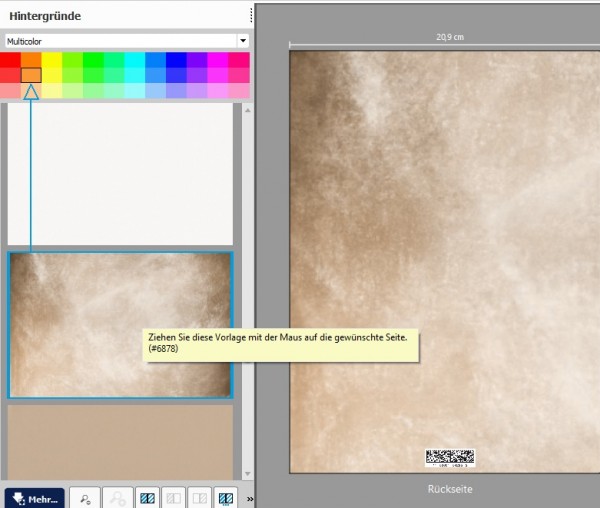Select the highlighted orange color swatch
The image size is (600, 508).
point(31,75)
